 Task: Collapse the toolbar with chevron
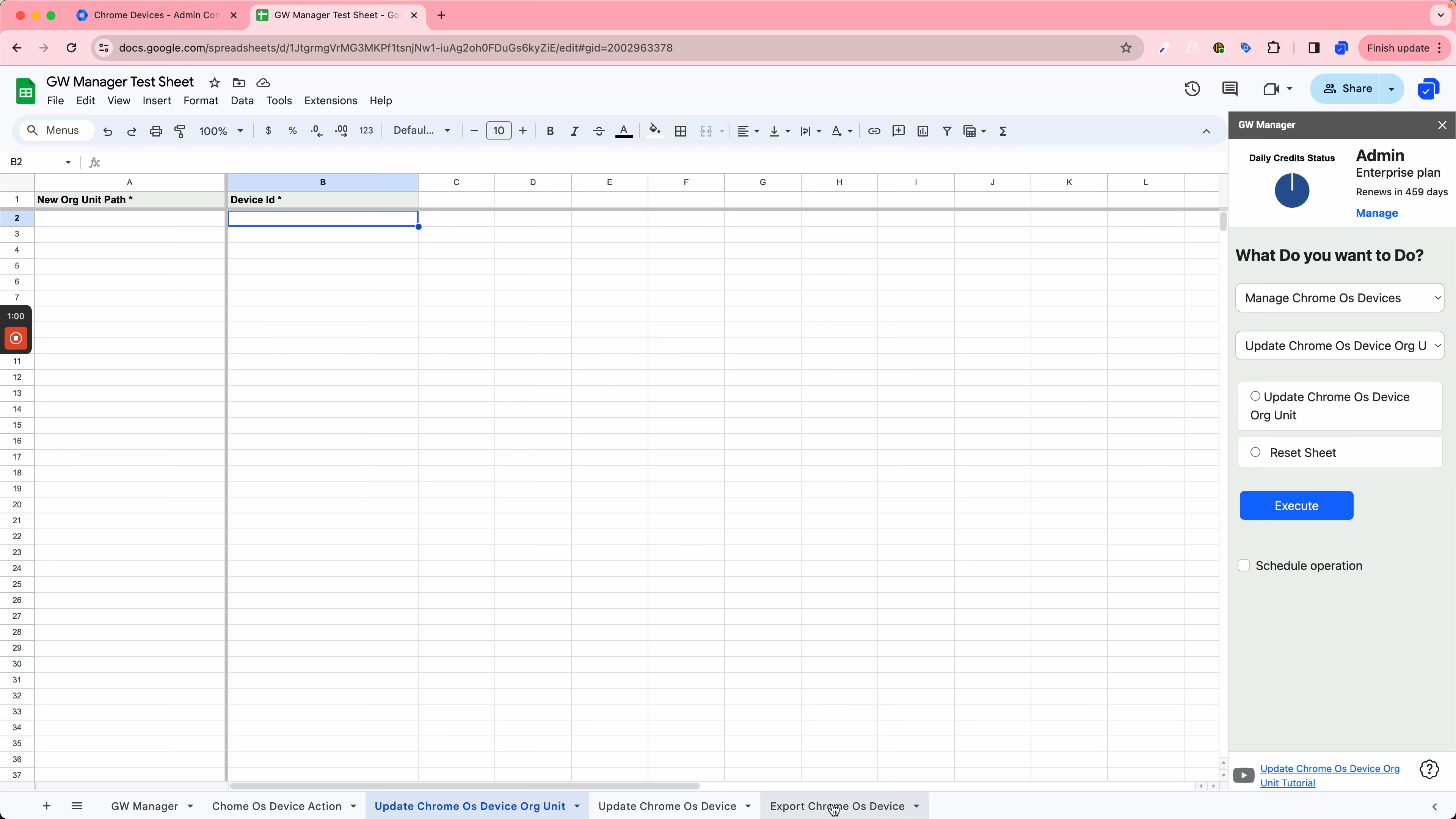point(1206,131)
